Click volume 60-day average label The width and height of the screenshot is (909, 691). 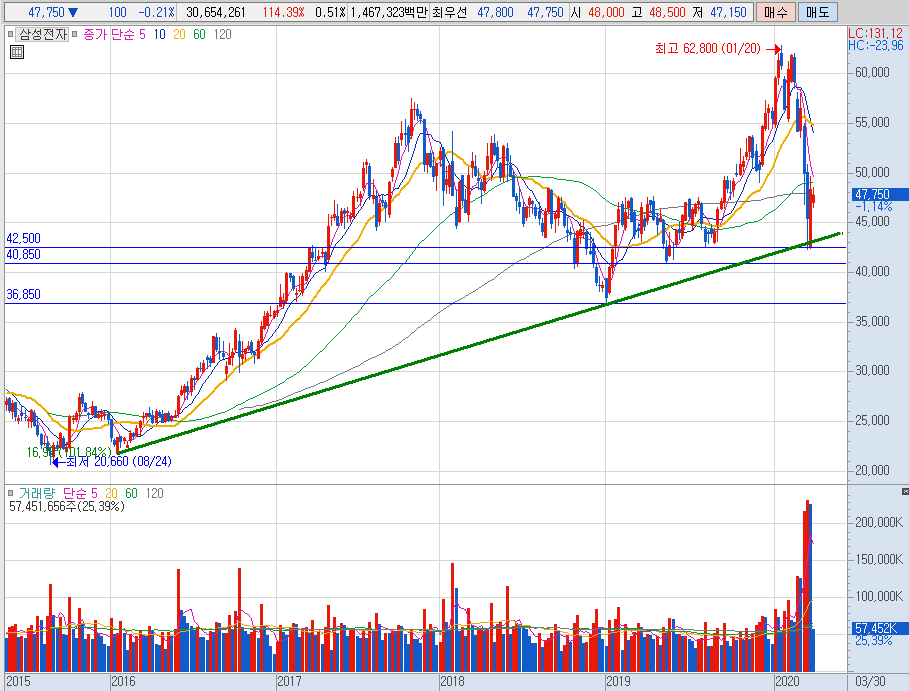point(132,493)
